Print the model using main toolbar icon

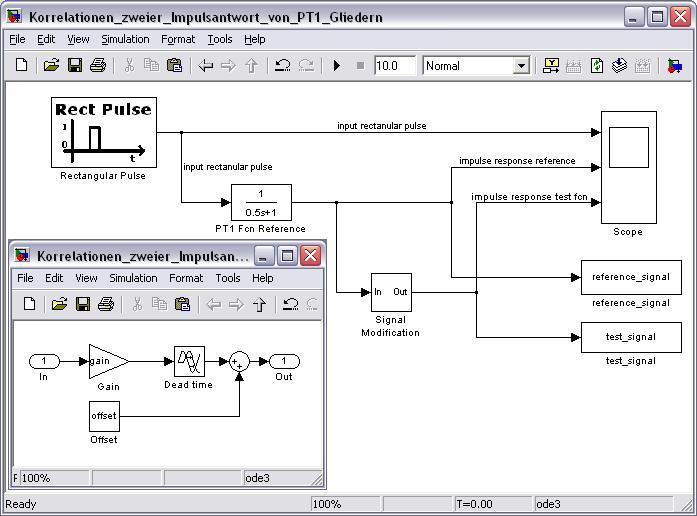[98, 66]
